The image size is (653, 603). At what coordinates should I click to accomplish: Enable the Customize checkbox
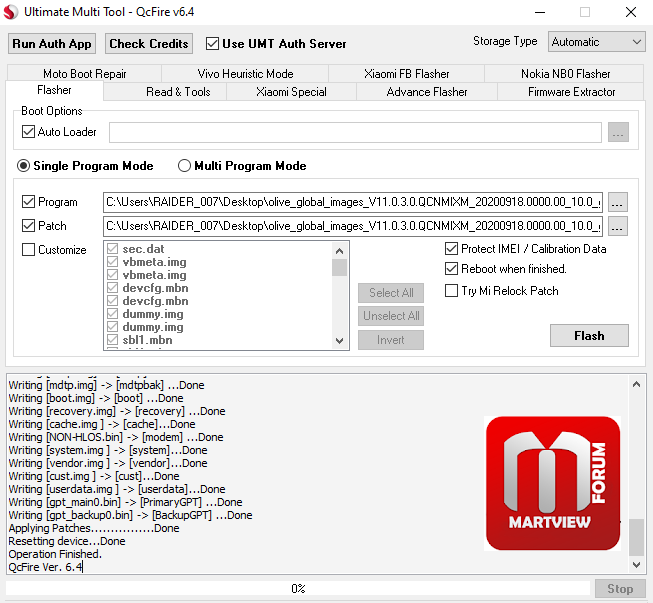tap(28, 250)
